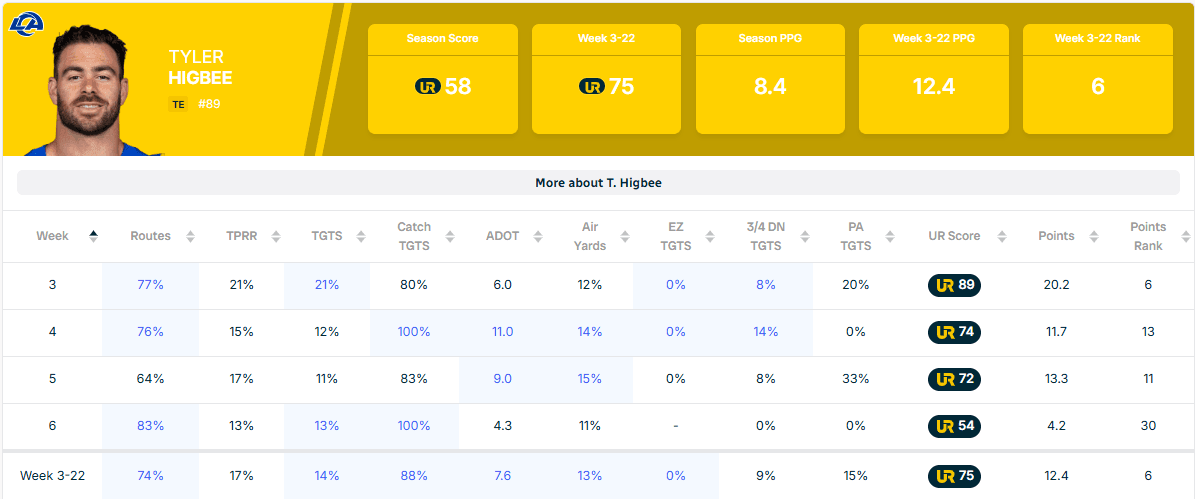Click the Week 3-22 row UR 75 badge
This screenshot has width=1195, height=499.
click(x=954, y=476)
